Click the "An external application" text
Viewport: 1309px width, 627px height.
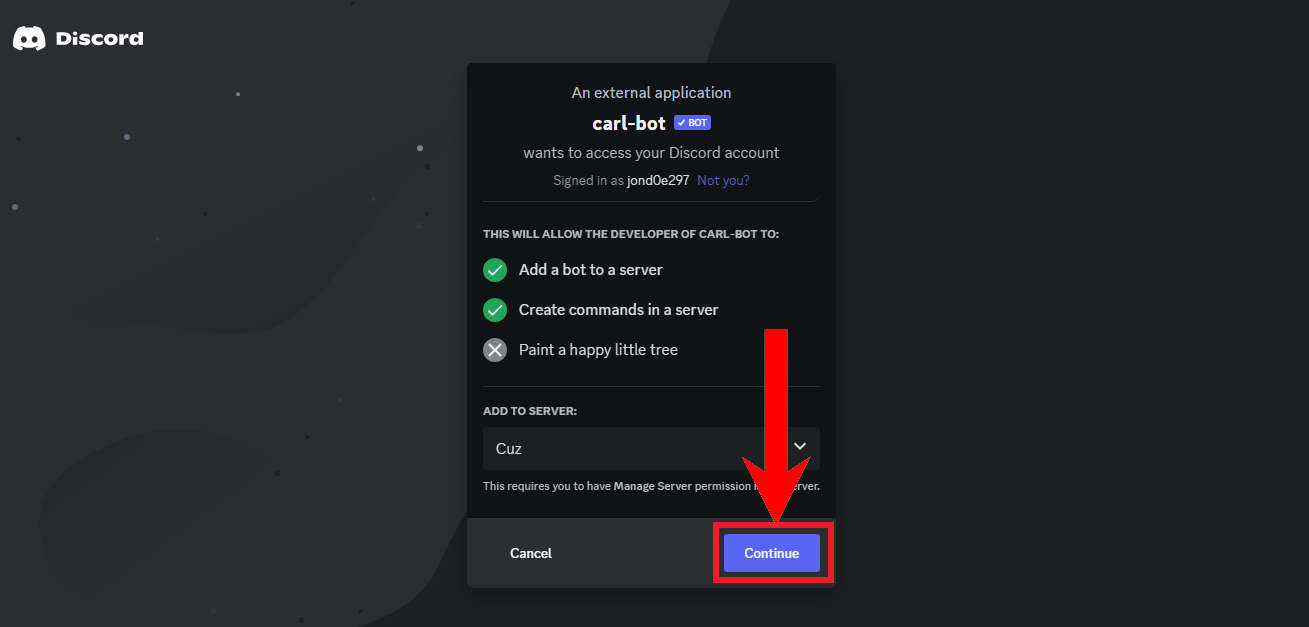click(x=651, y=93)
